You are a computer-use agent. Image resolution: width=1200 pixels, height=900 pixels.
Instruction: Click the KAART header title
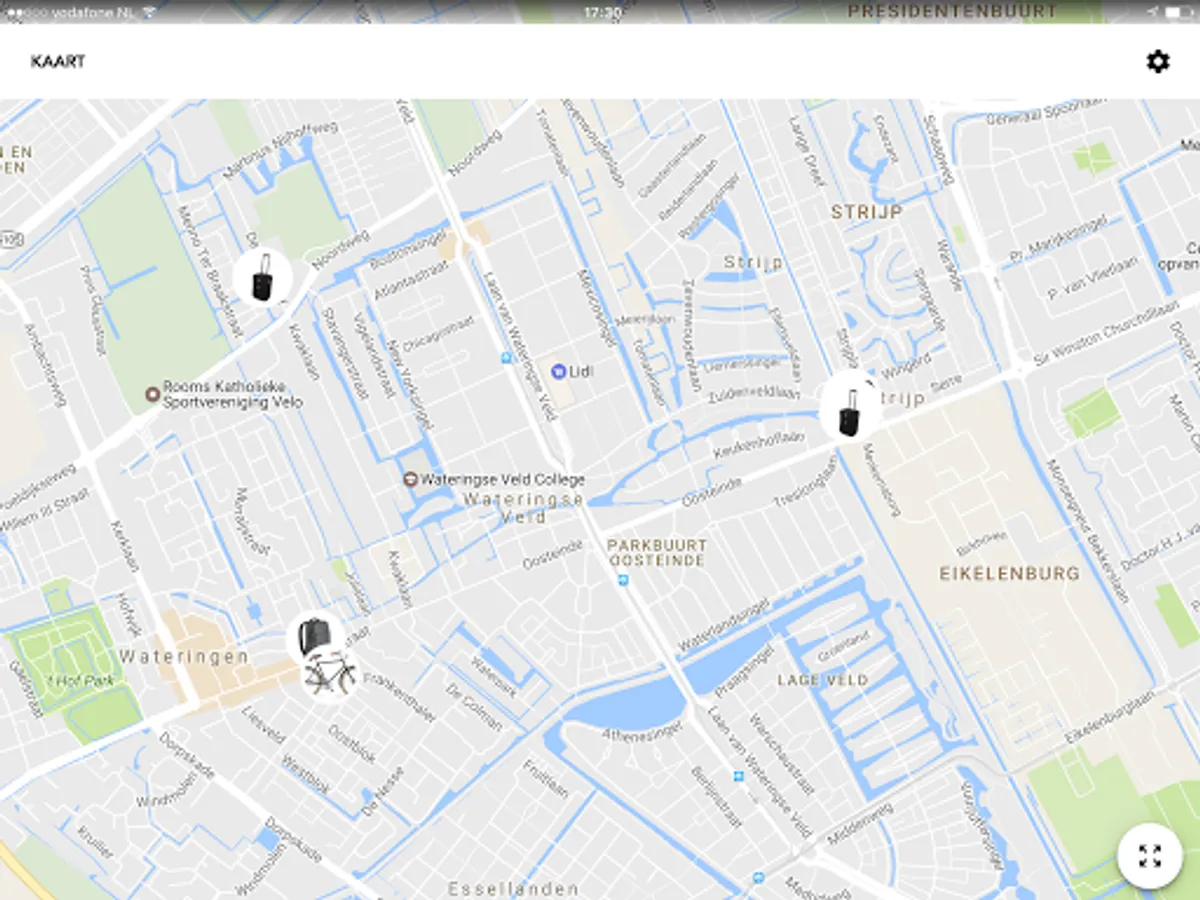coord(58,62)
